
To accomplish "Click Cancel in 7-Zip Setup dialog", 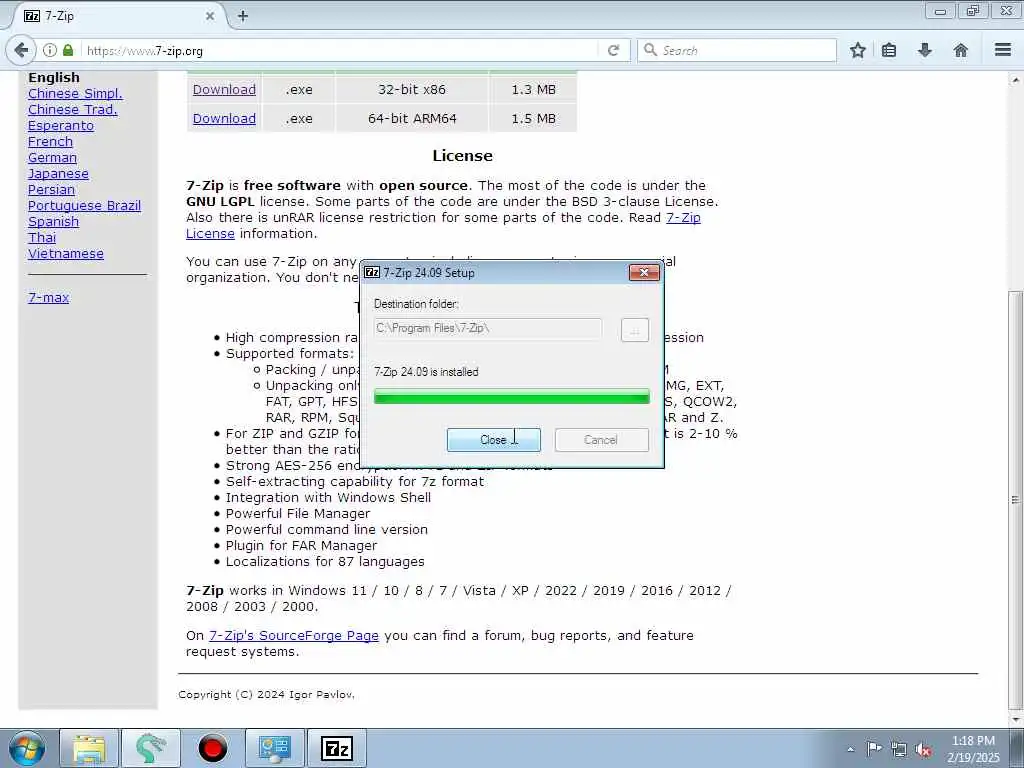I will 601,440.
